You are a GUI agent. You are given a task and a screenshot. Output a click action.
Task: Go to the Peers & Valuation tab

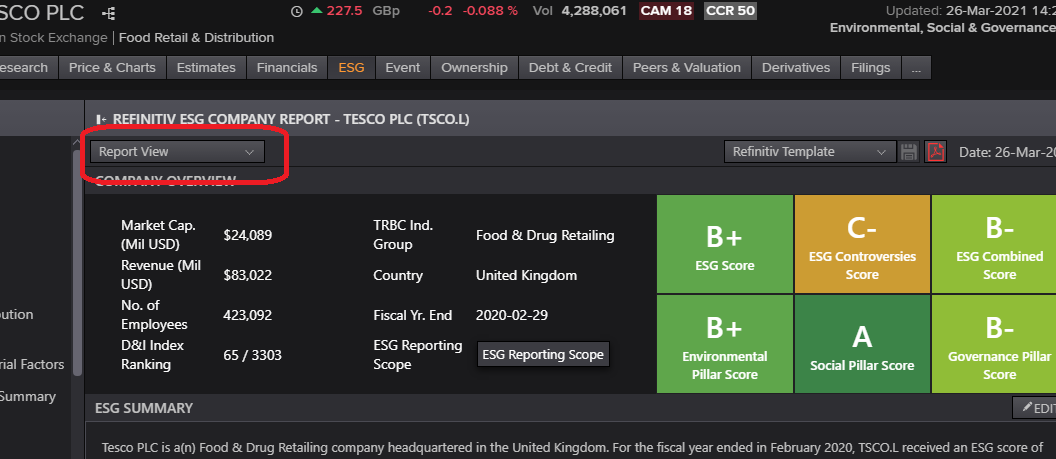(x=687, y=68)
